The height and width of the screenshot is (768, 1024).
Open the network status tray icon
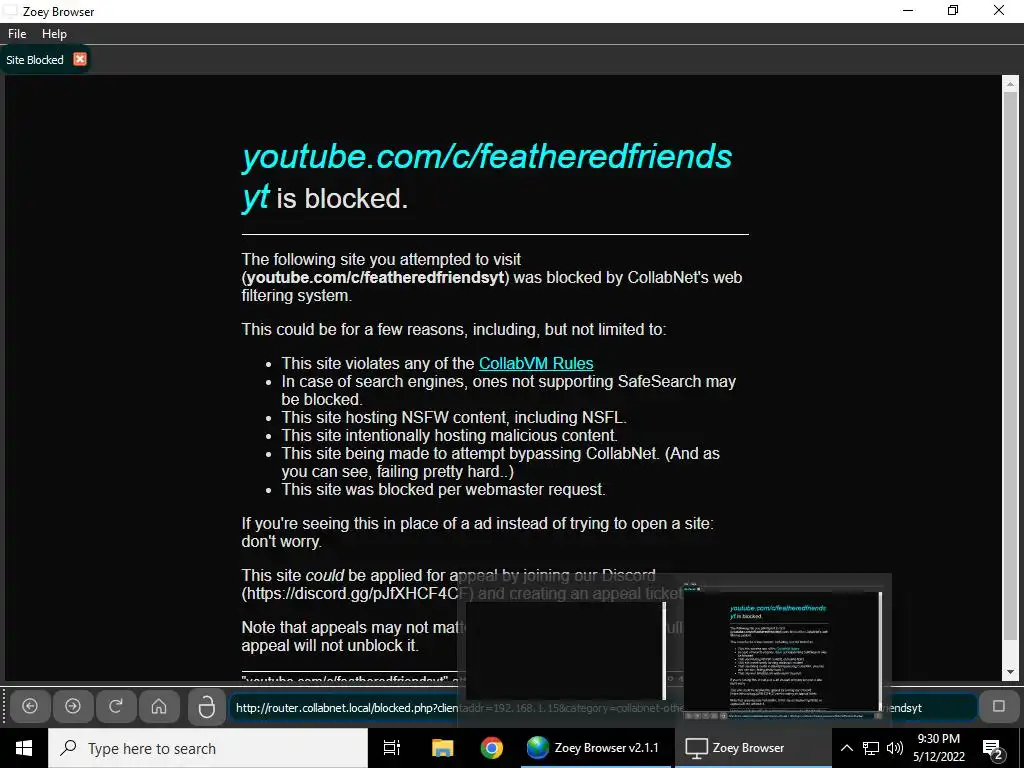click(871, 748)
